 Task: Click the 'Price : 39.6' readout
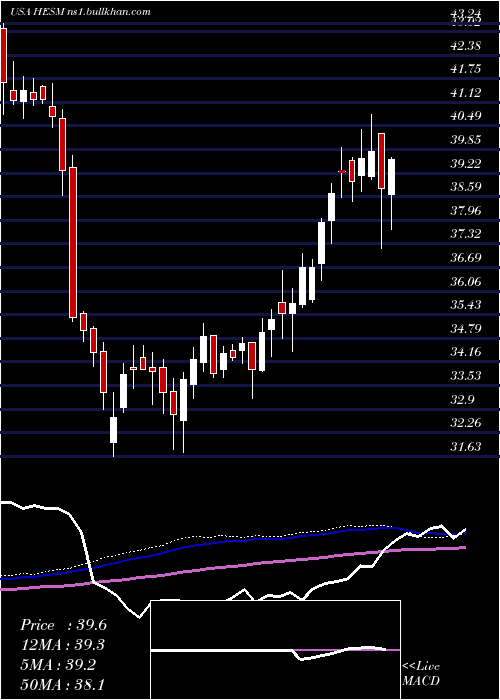63,625
